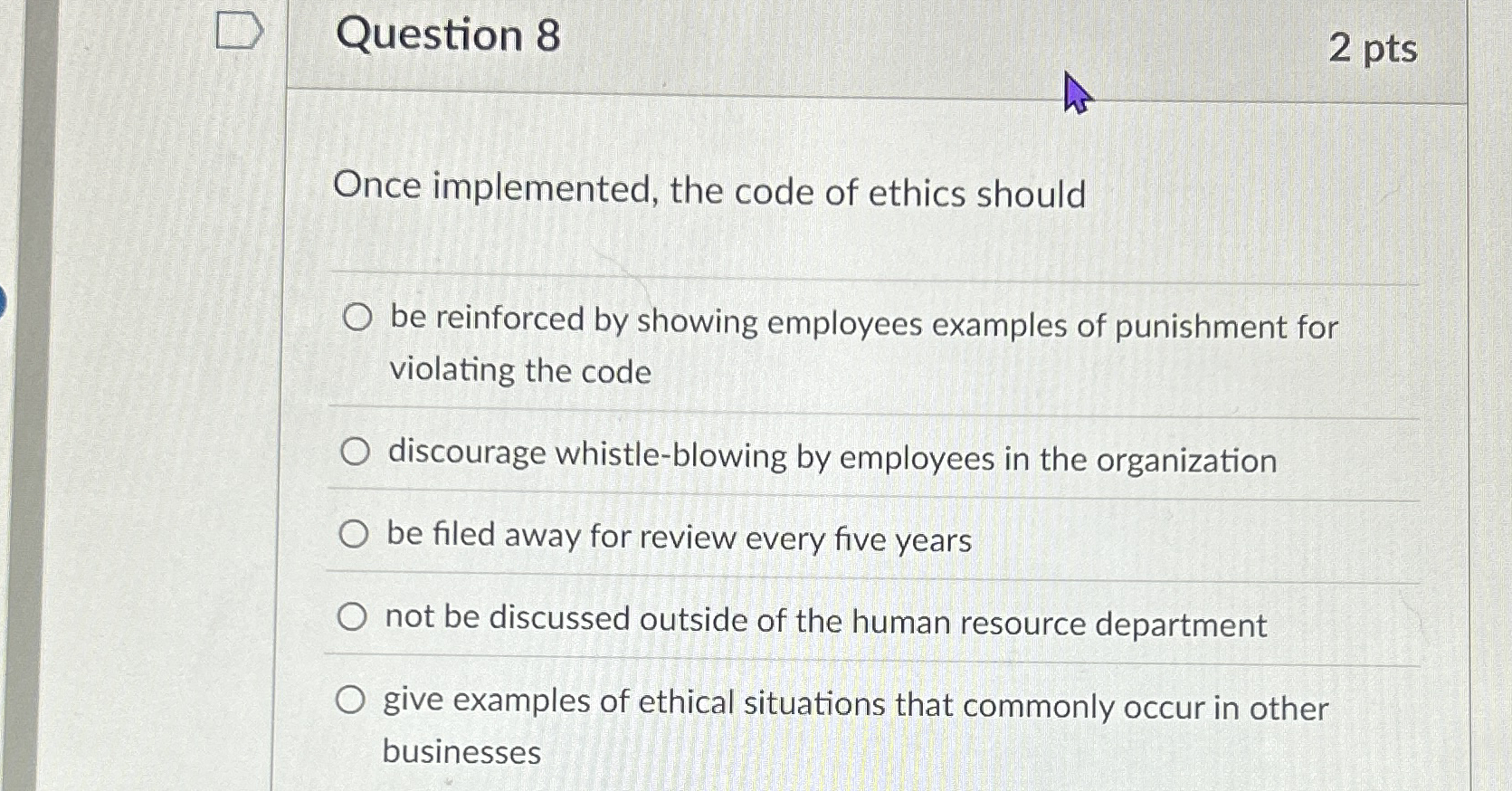
Task: Click the whistle-blowing answer text
Action: 832,459
